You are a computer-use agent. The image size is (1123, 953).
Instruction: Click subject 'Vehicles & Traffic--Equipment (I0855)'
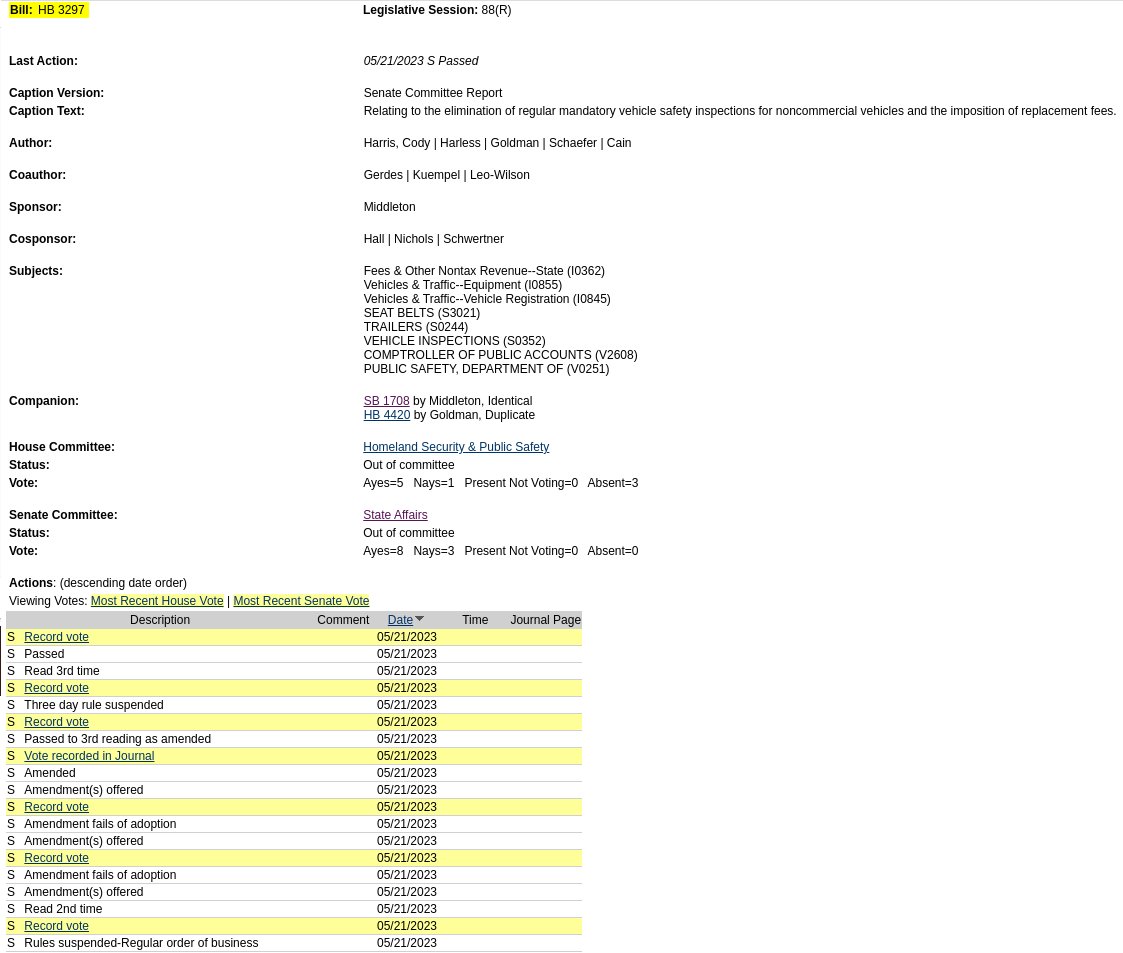pyautogui.click(x=462, y=285)
